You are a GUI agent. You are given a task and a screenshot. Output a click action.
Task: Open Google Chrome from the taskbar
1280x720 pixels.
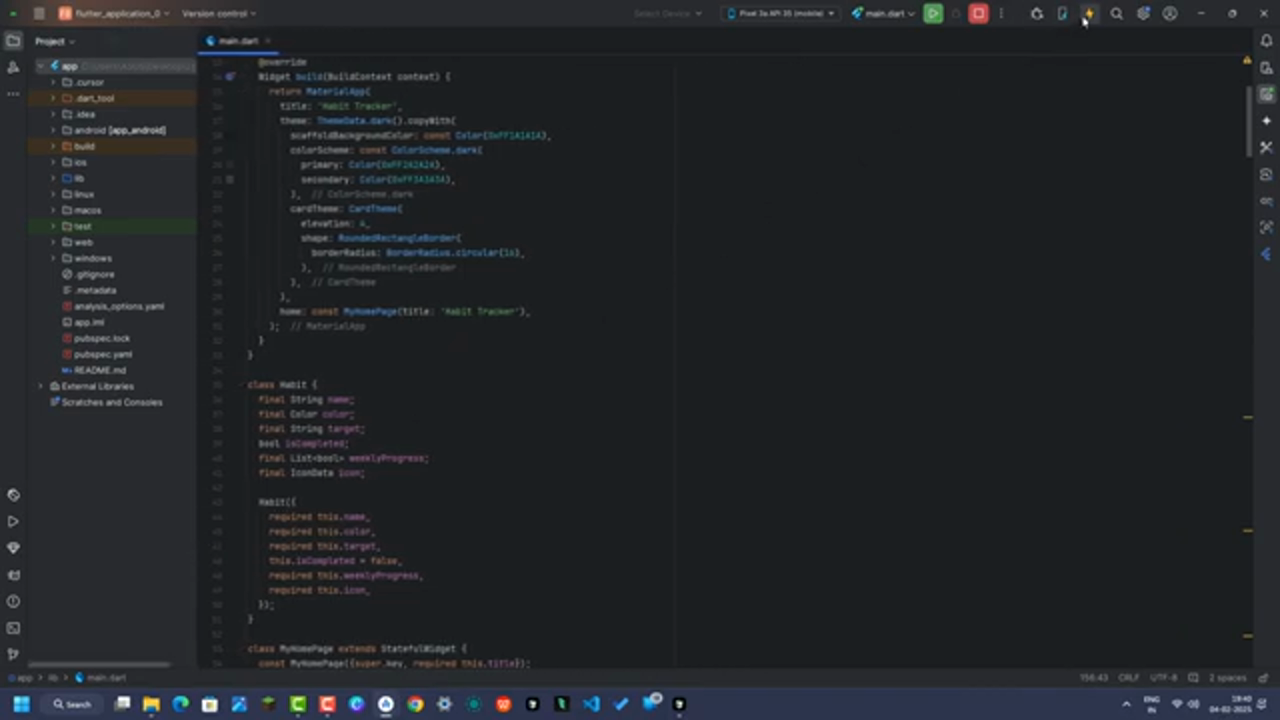pyautogui.click(x=415, y=704)
